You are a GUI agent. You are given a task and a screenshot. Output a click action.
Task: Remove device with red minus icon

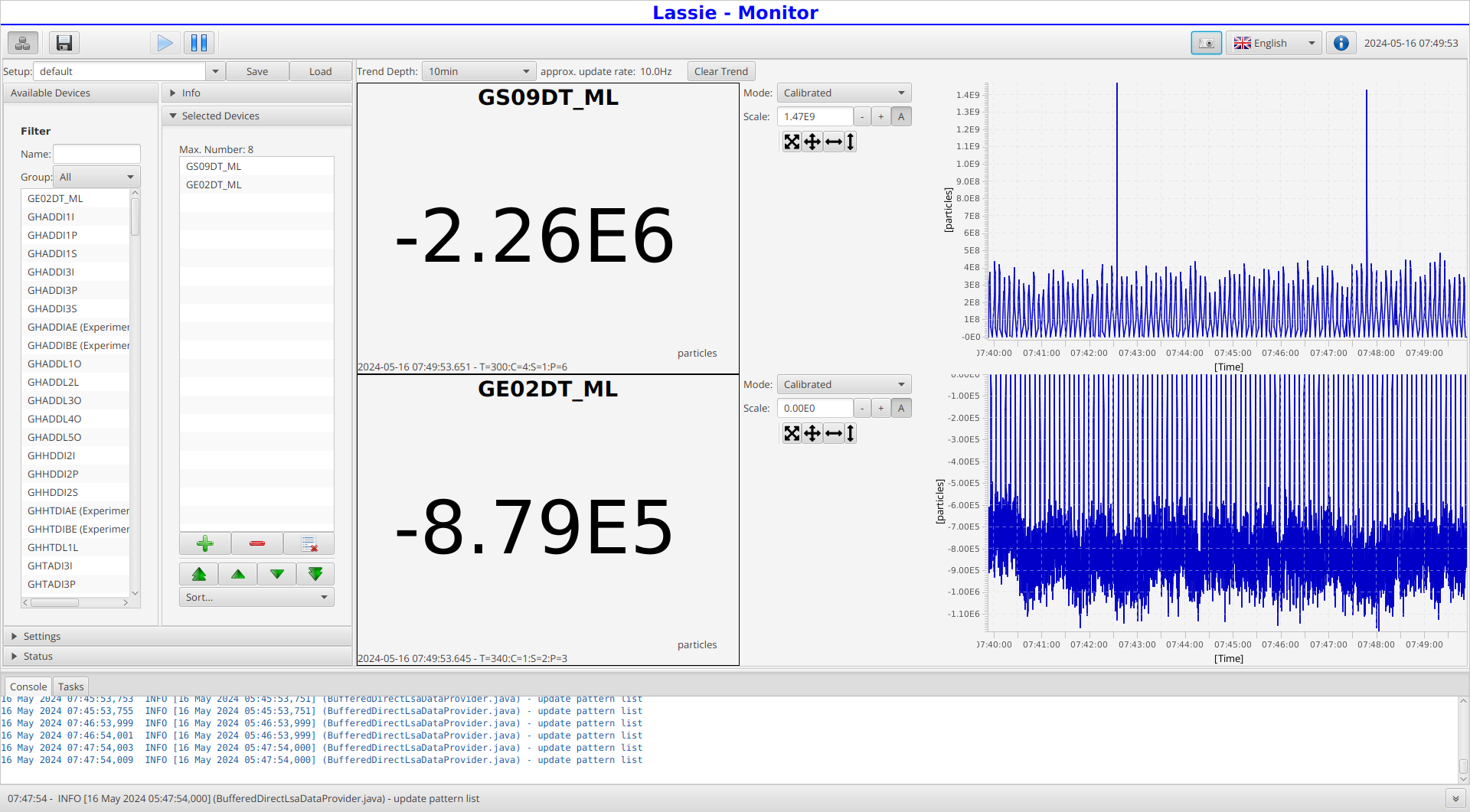[x=256, y=544]
